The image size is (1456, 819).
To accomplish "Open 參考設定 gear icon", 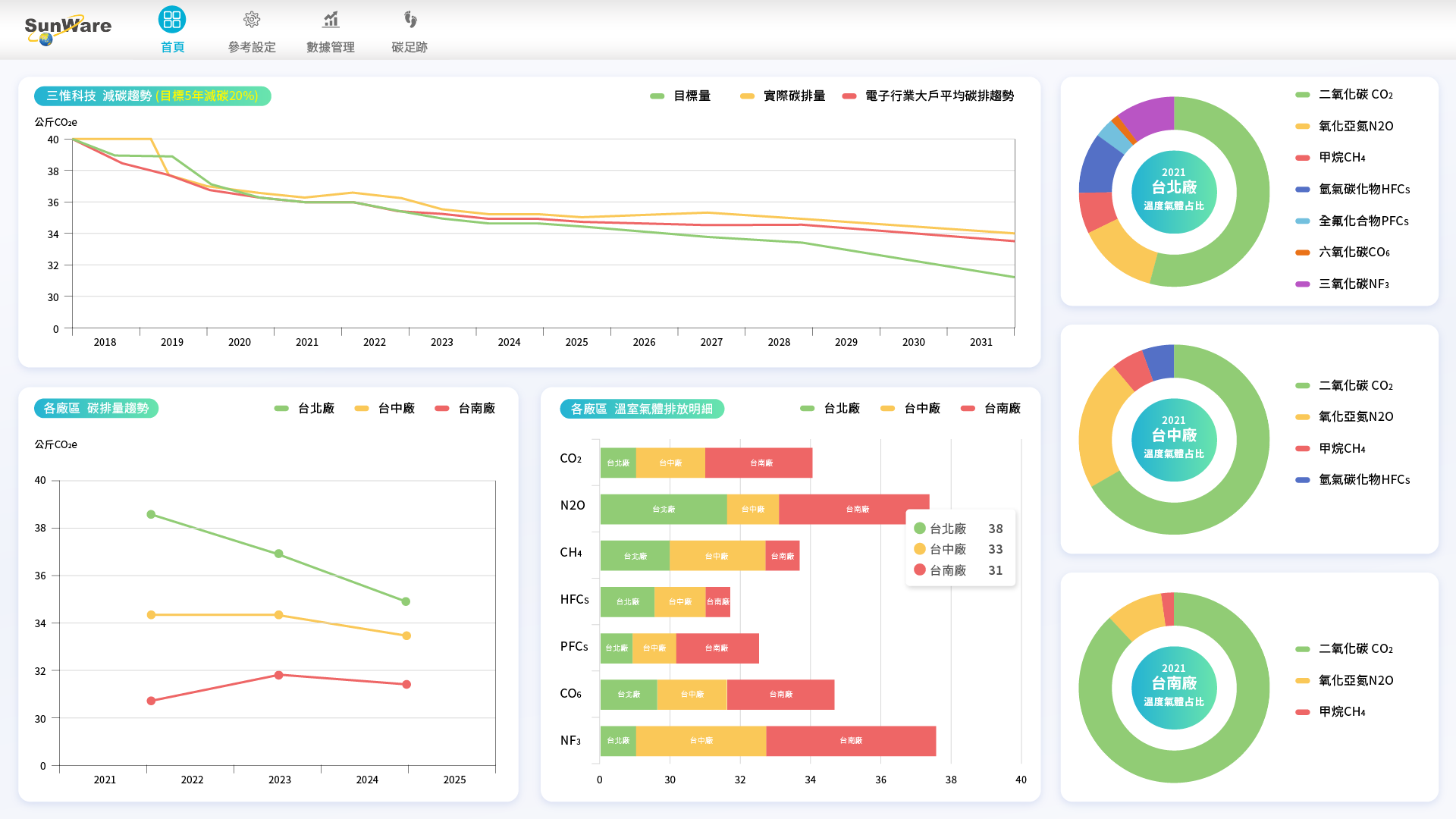I will (x=252, y=20).
